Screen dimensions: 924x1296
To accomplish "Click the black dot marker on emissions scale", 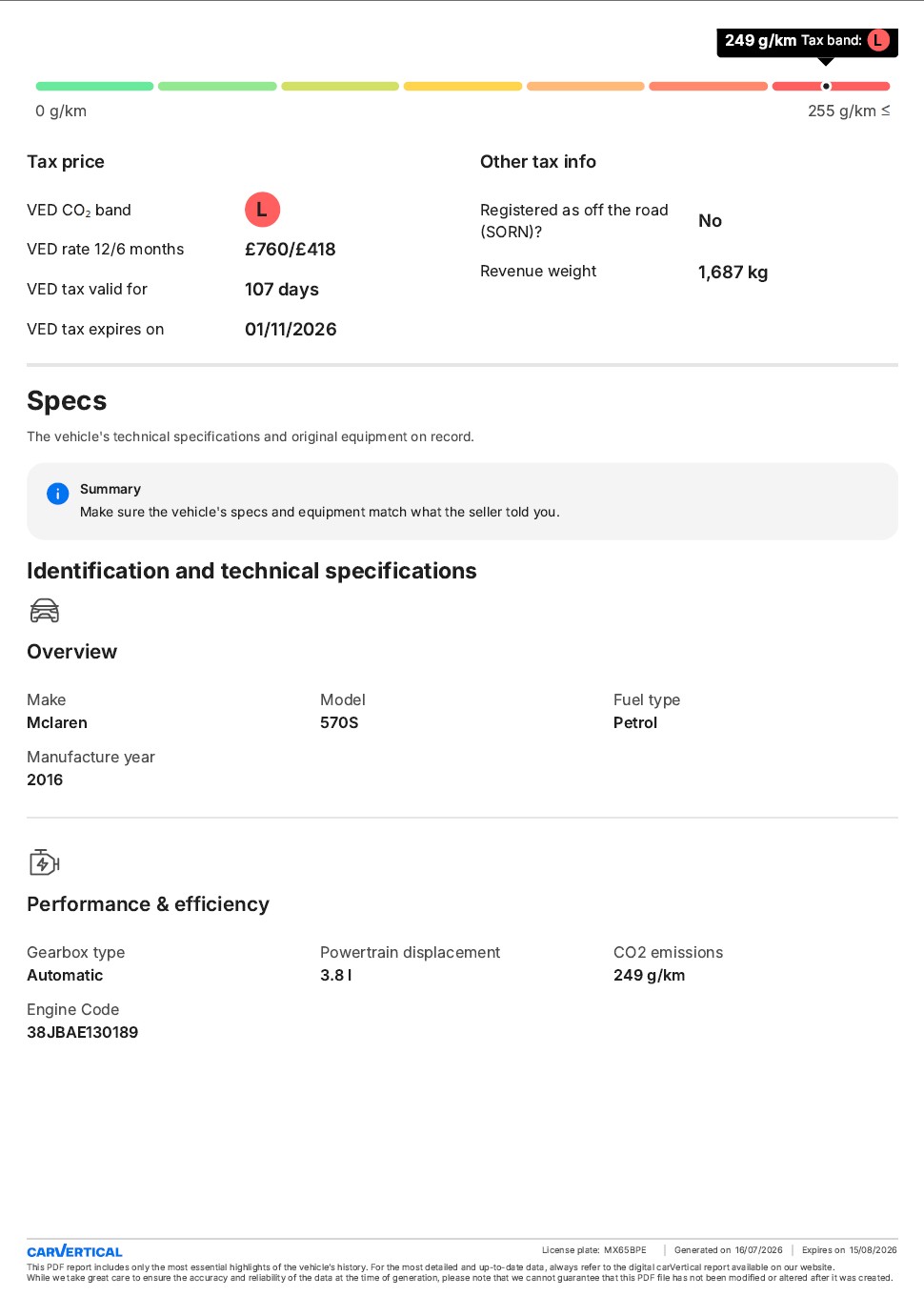I will pos(826,86).
